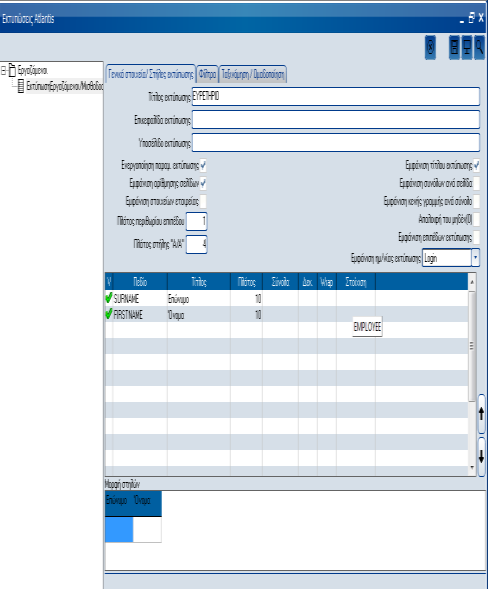The width and height of the screenshot is (488, 589).
Task: Enable Εμφάνιση συνόλων ανά σελίδα checkbox
Action: tap(476, 183)
